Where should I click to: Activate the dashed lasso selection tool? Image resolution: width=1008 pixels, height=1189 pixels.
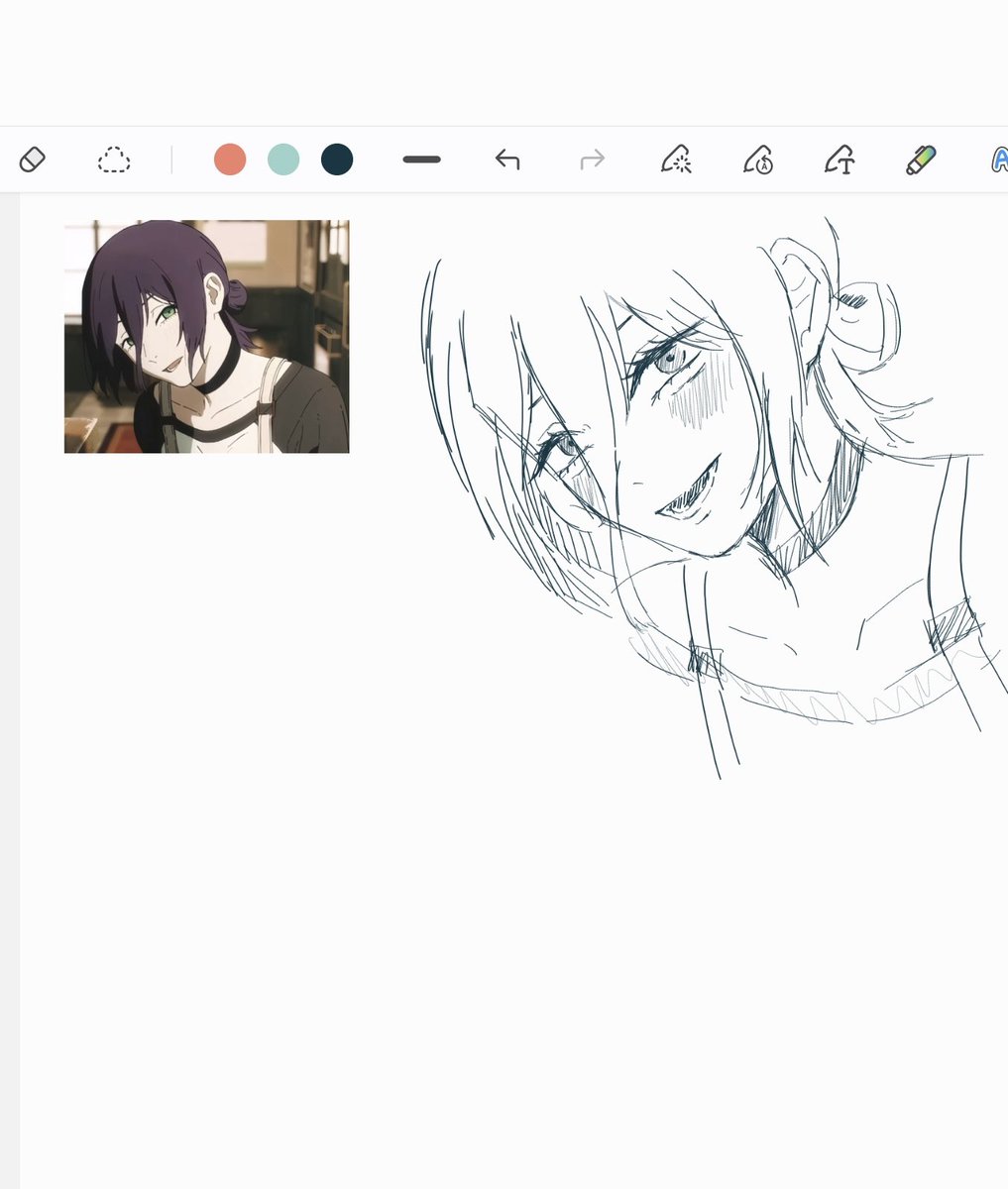click(114, 160)
